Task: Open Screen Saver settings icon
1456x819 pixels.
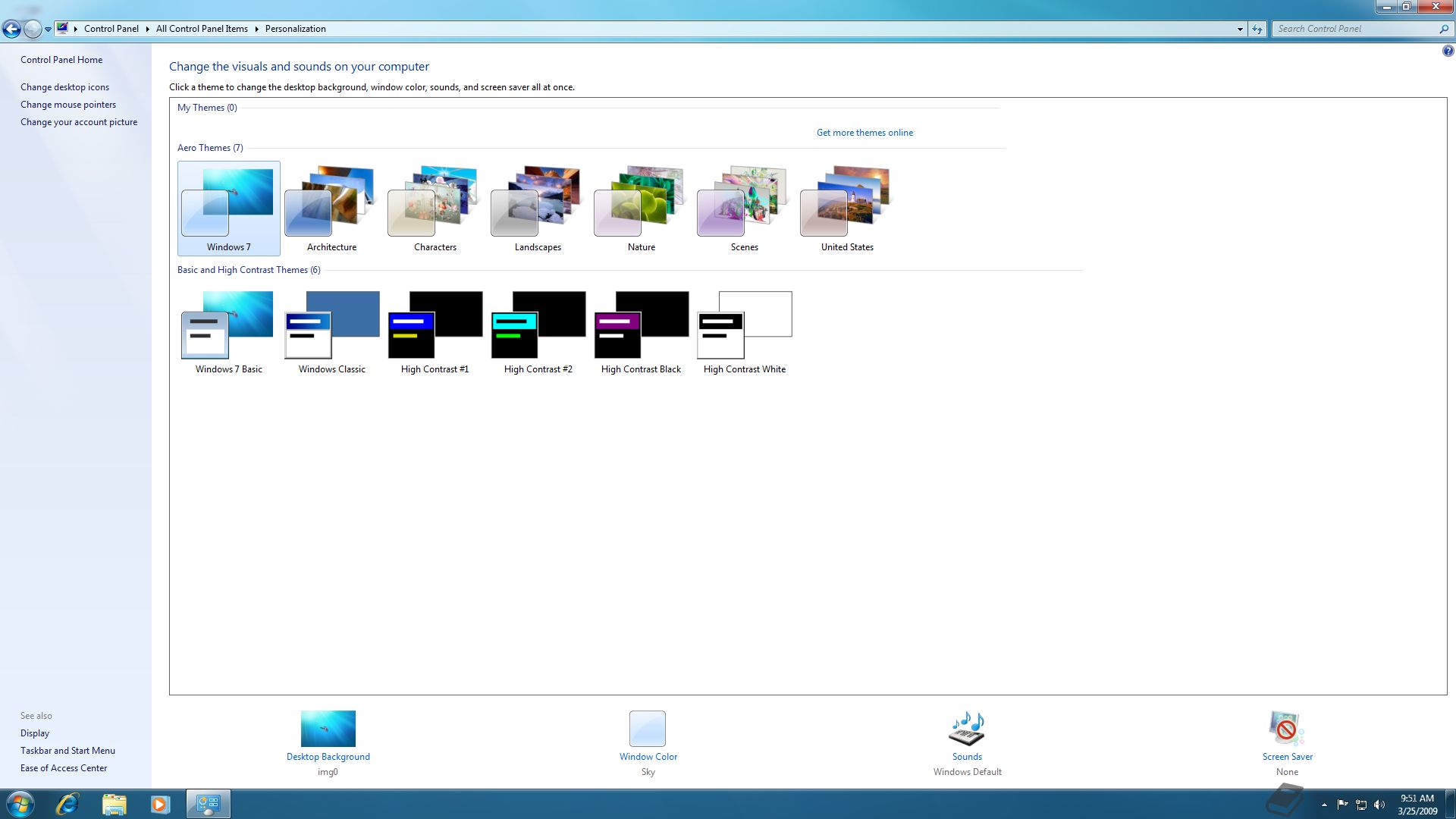Action: click(x=1287, y=729)
